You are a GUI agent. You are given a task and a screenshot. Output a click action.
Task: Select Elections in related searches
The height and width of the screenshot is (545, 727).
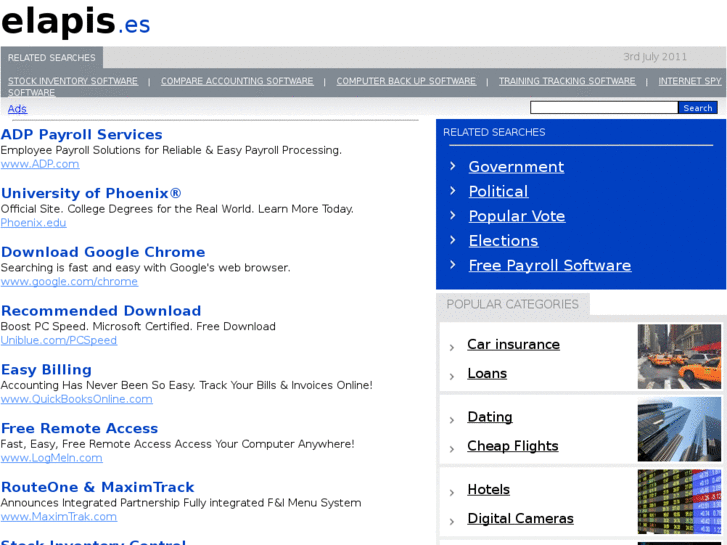(504, 241)
